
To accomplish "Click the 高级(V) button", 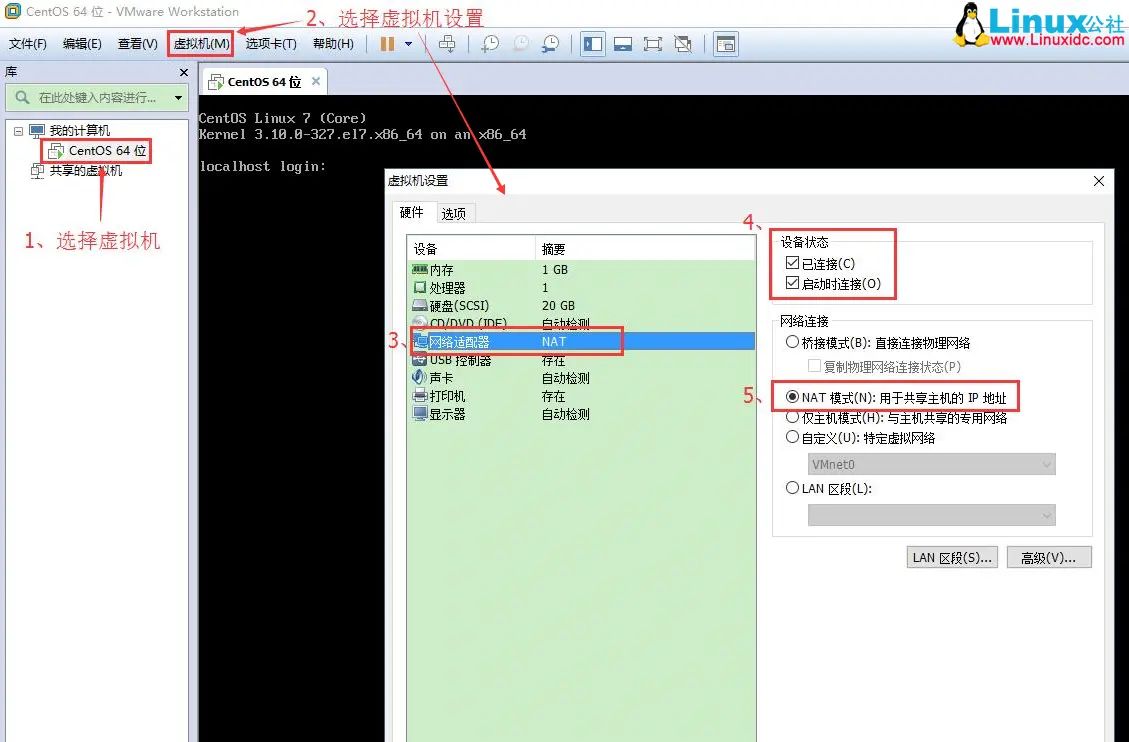I will coord(1048,557).
